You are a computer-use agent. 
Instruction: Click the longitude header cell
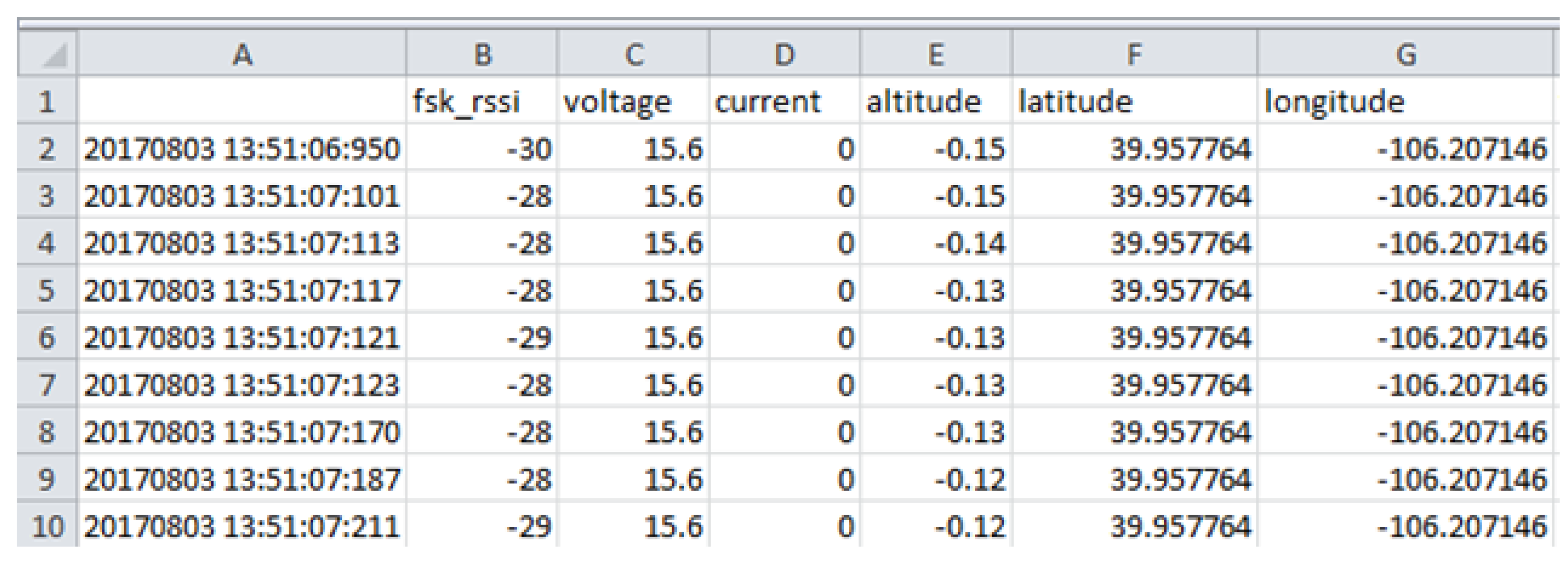coord(1405,100)
